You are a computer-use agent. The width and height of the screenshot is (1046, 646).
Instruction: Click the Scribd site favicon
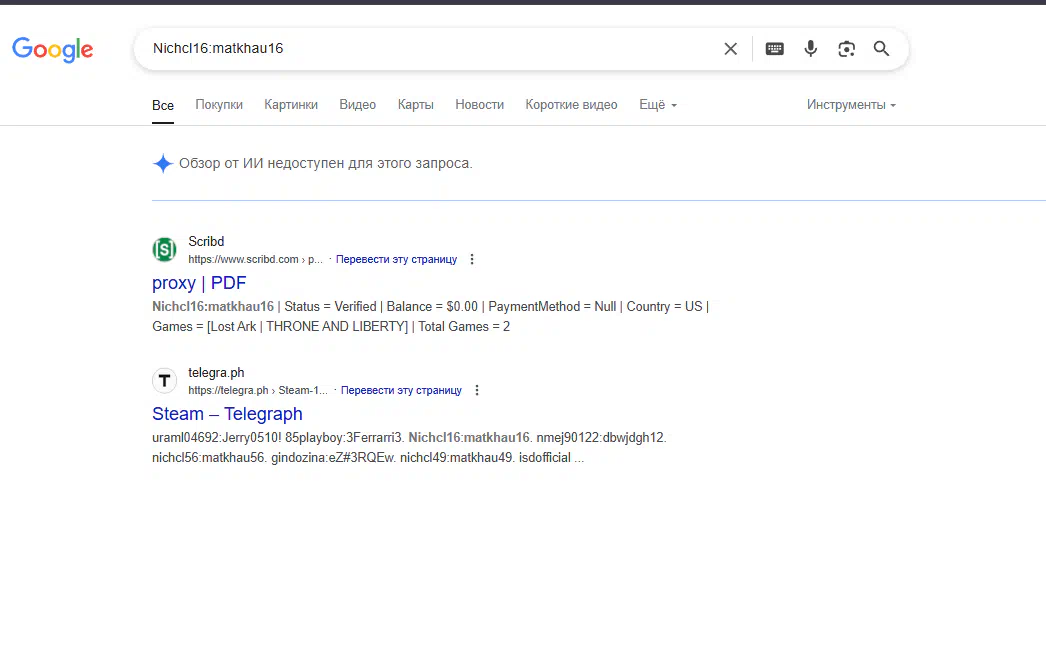point(164,250)
